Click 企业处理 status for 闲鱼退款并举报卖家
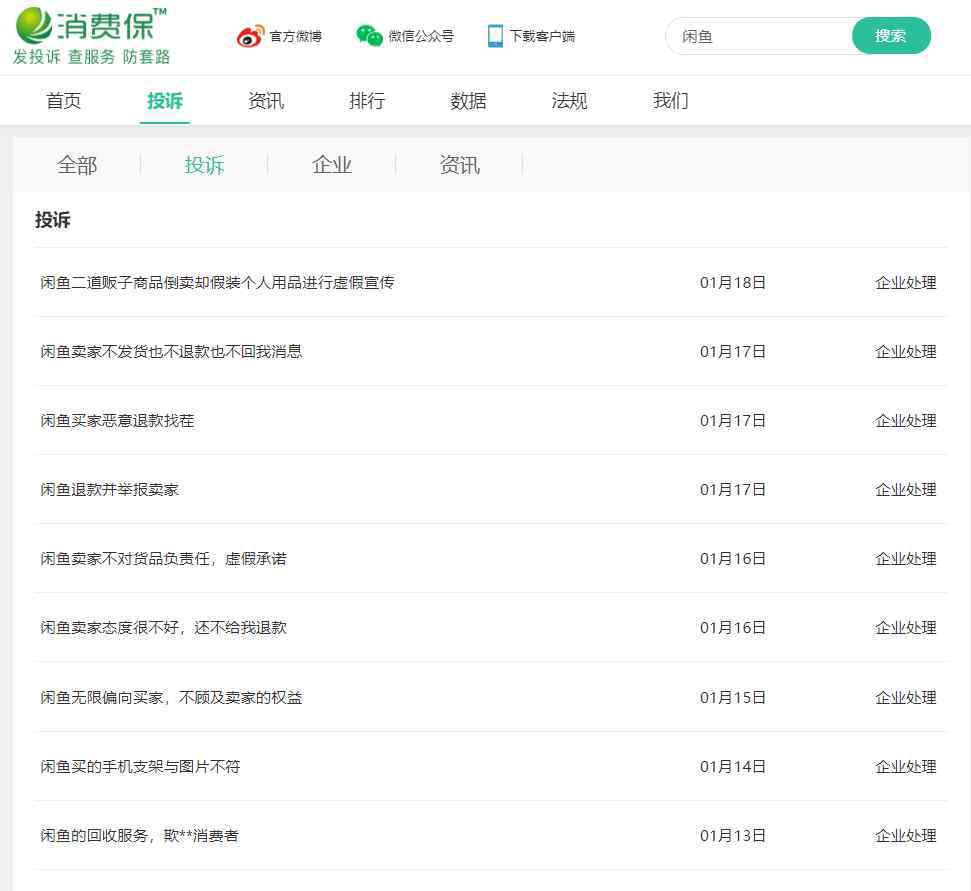Viewport: 971px width, 891px height. click(906, 490)
